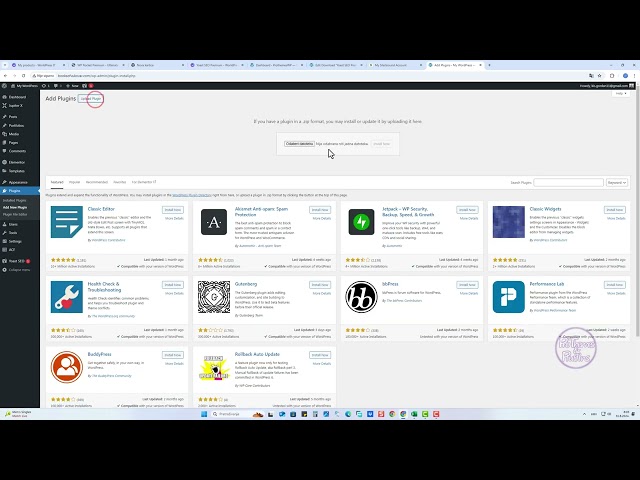
Task: Click the browser back arrow
Action: tap(5, 76)
